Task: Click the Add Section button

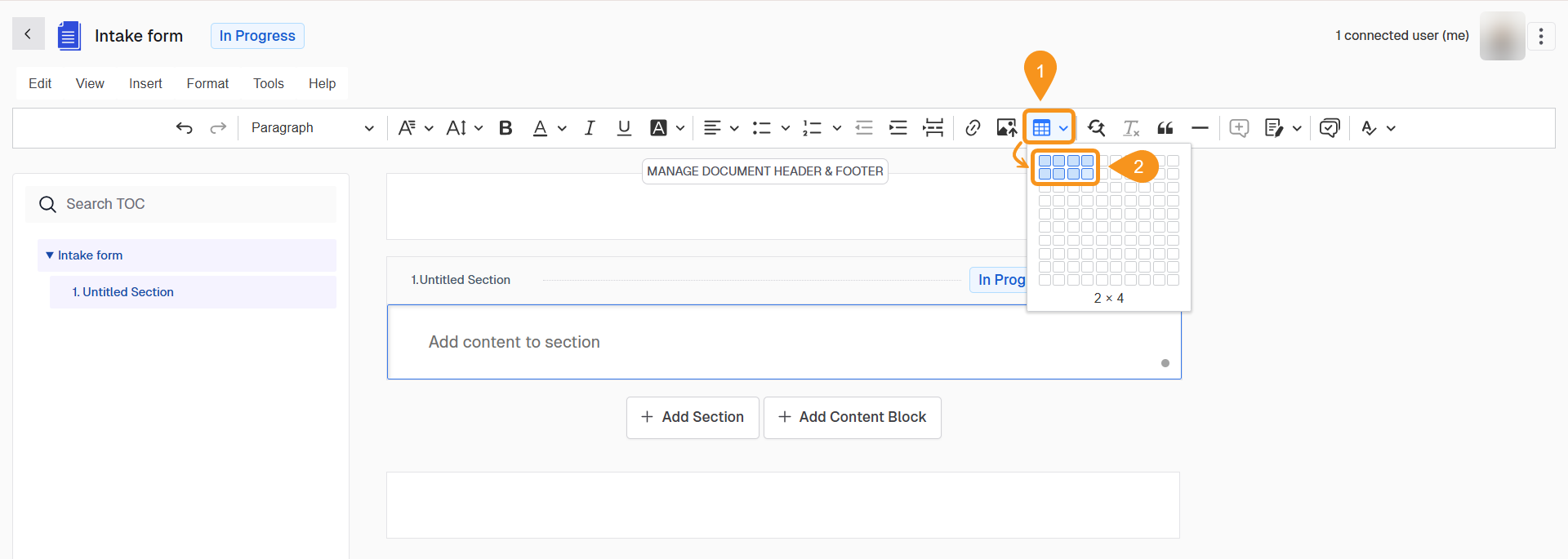Action: click(693, 417)
